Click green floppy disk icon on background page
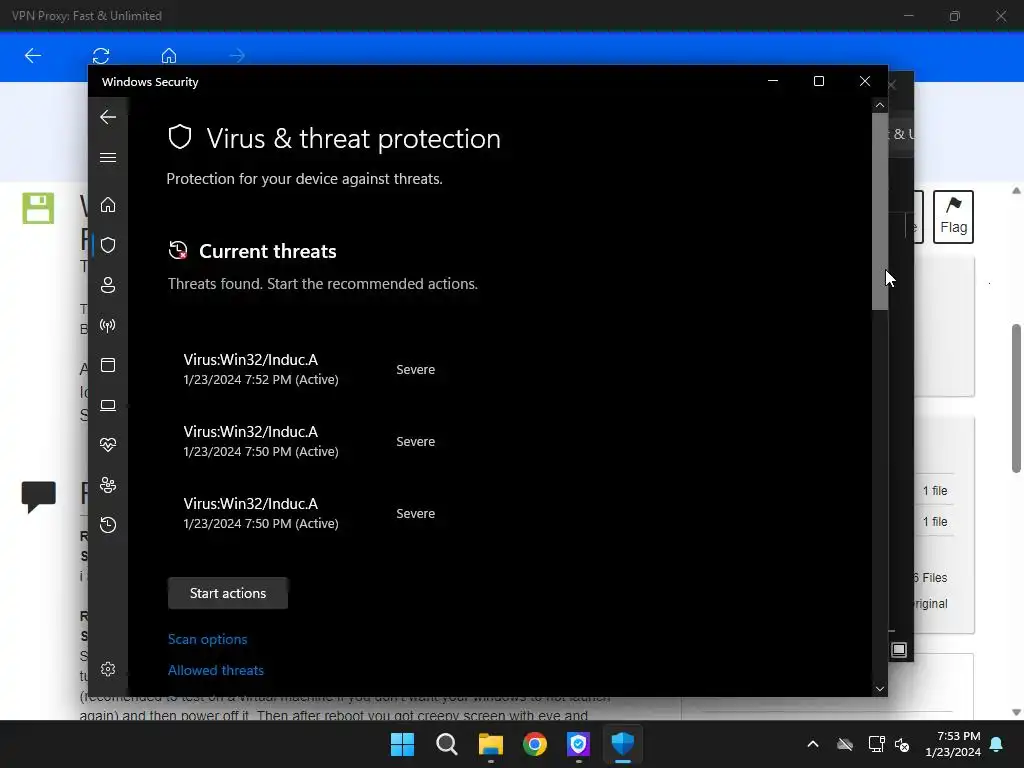The image size is (1024, 768). click(38, 208)
